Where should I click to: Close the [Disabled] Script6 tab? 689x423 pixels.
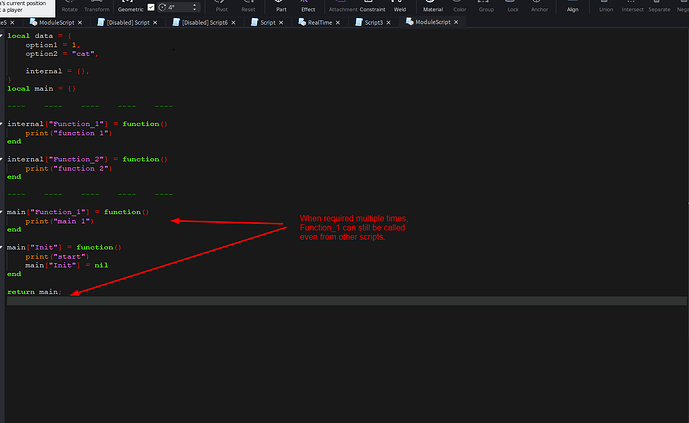(233, 22)
